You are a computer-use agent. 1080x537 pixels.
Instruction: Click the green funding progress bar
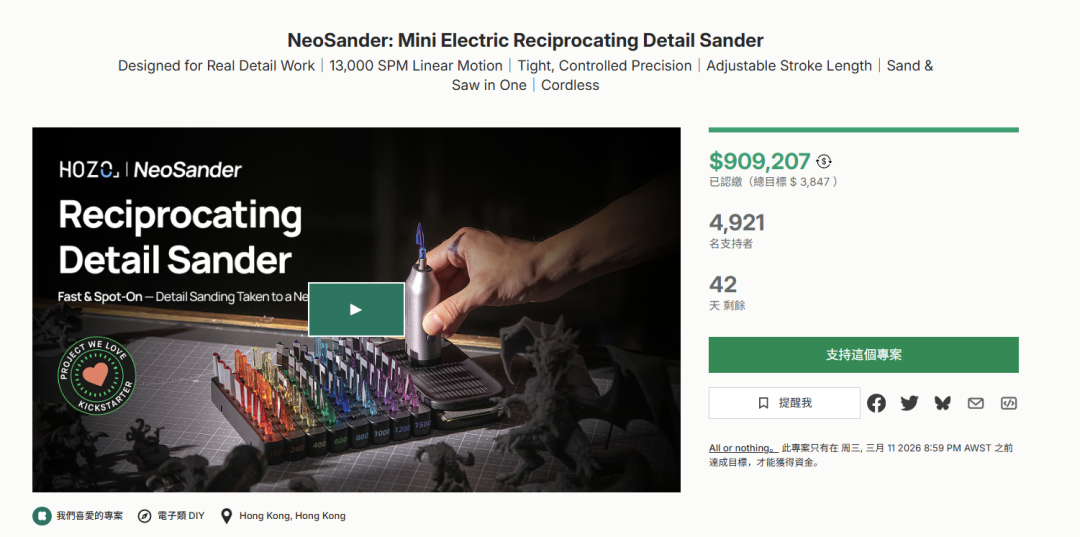(x=863, y=130)
